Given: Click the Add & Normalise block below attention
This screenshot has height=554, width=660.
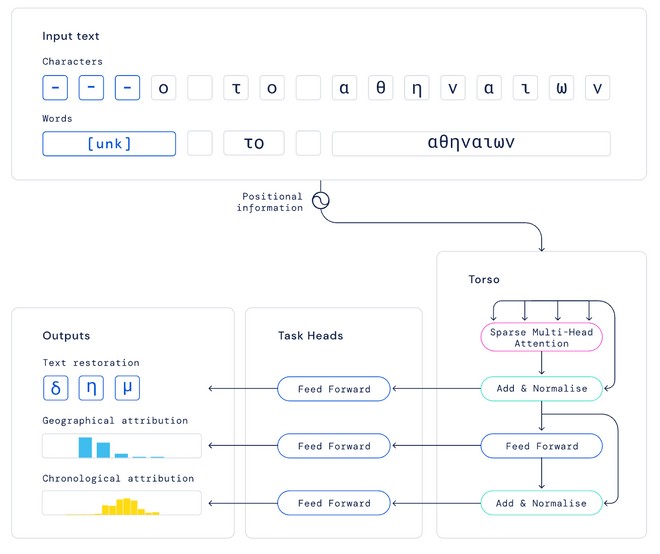Looking at the screenshot, I should (x=541, y=389).
